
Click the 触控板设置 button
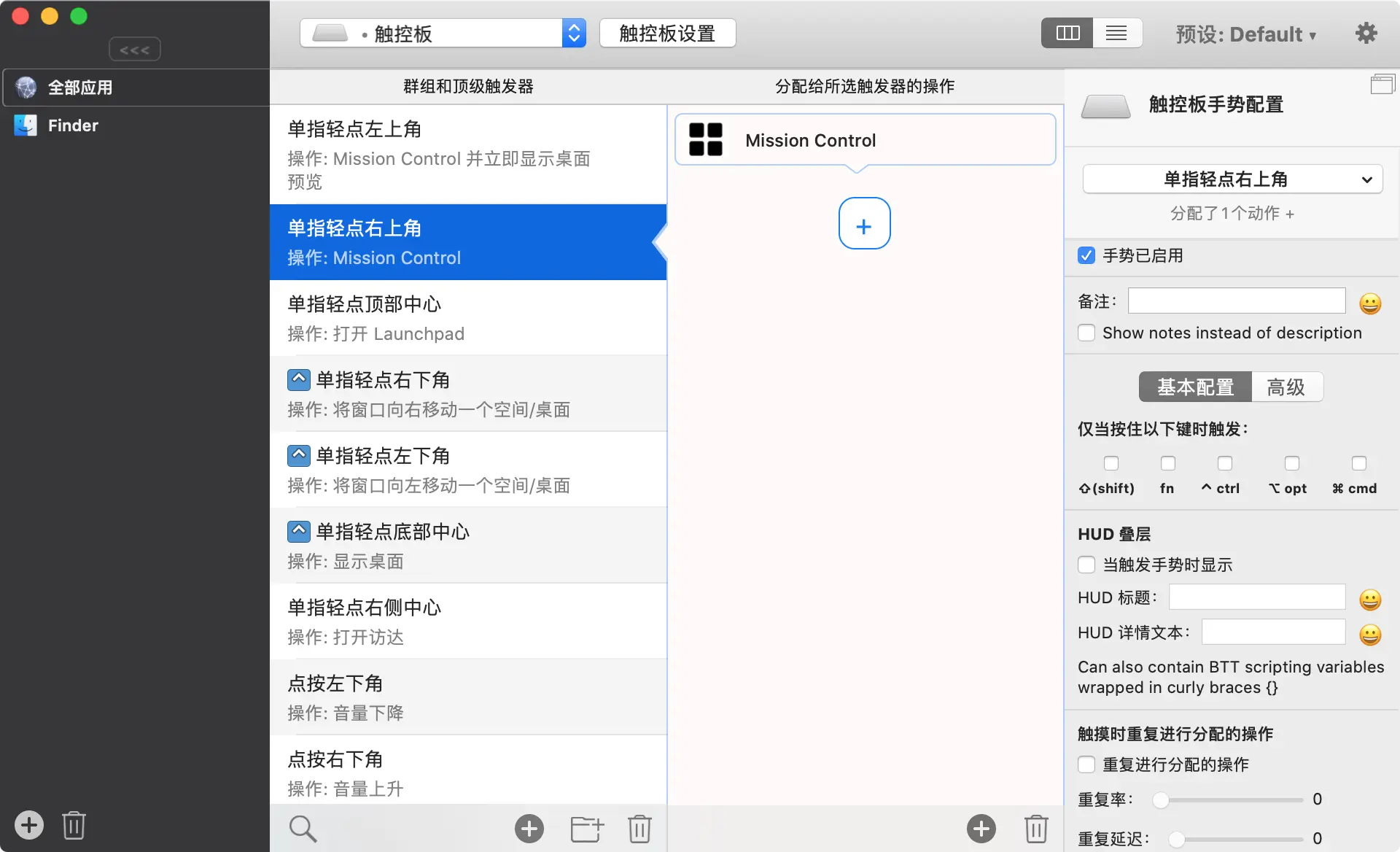667,34
